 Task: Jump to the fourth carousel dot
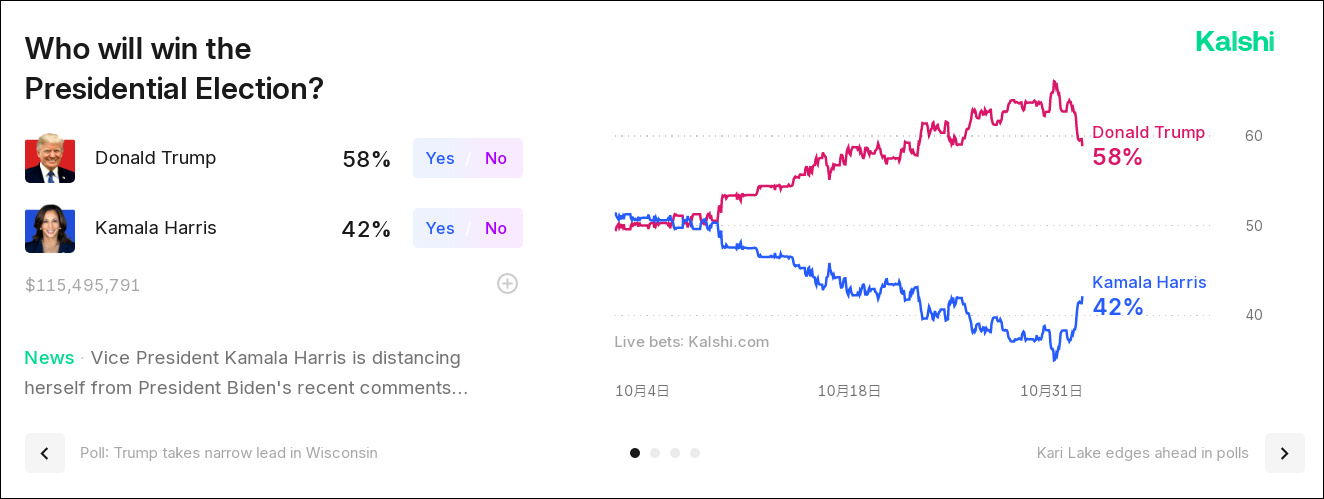click(x=695, y=453)
